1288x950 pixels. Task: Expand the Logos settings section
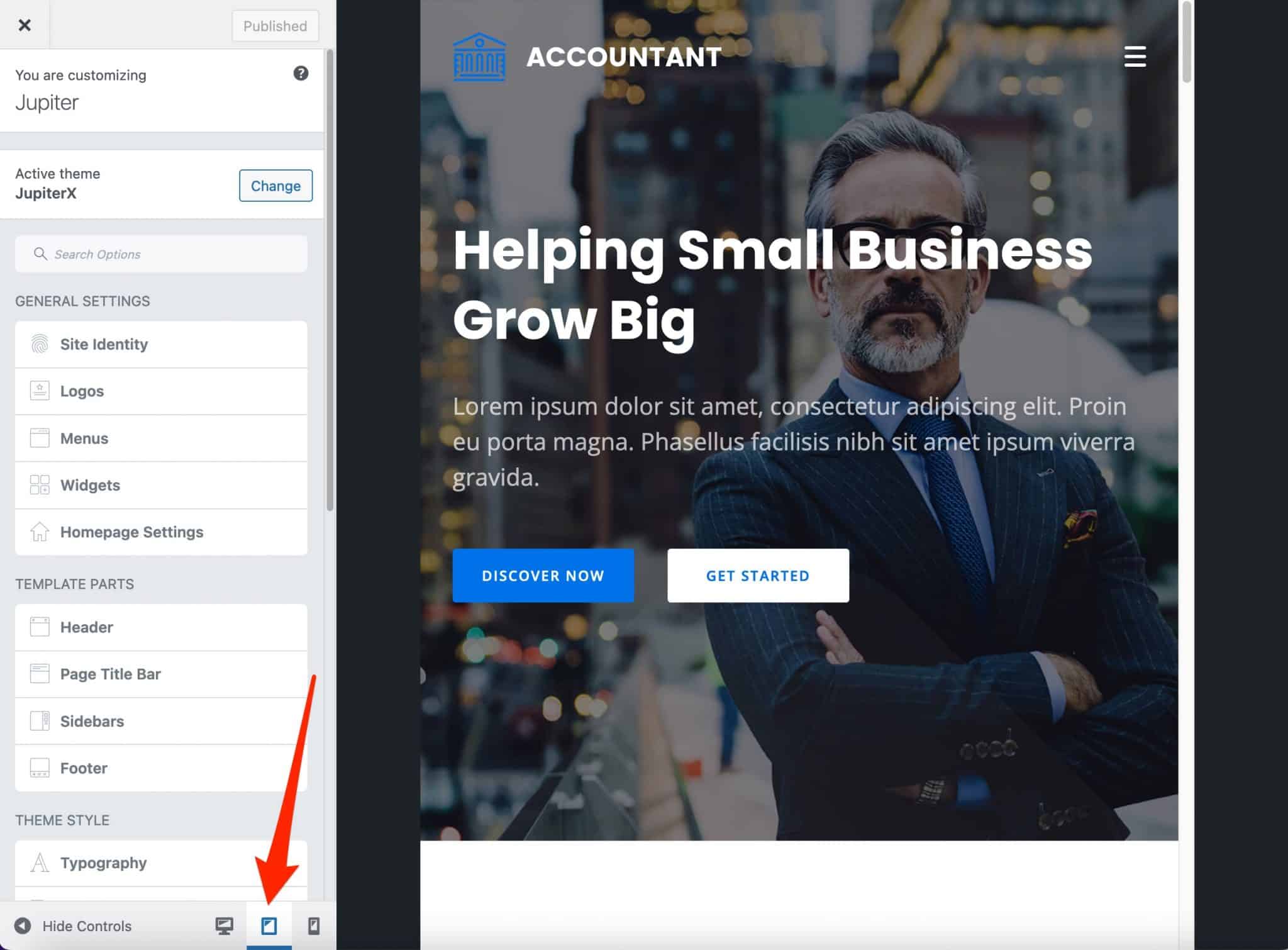[x=161, y=391]
